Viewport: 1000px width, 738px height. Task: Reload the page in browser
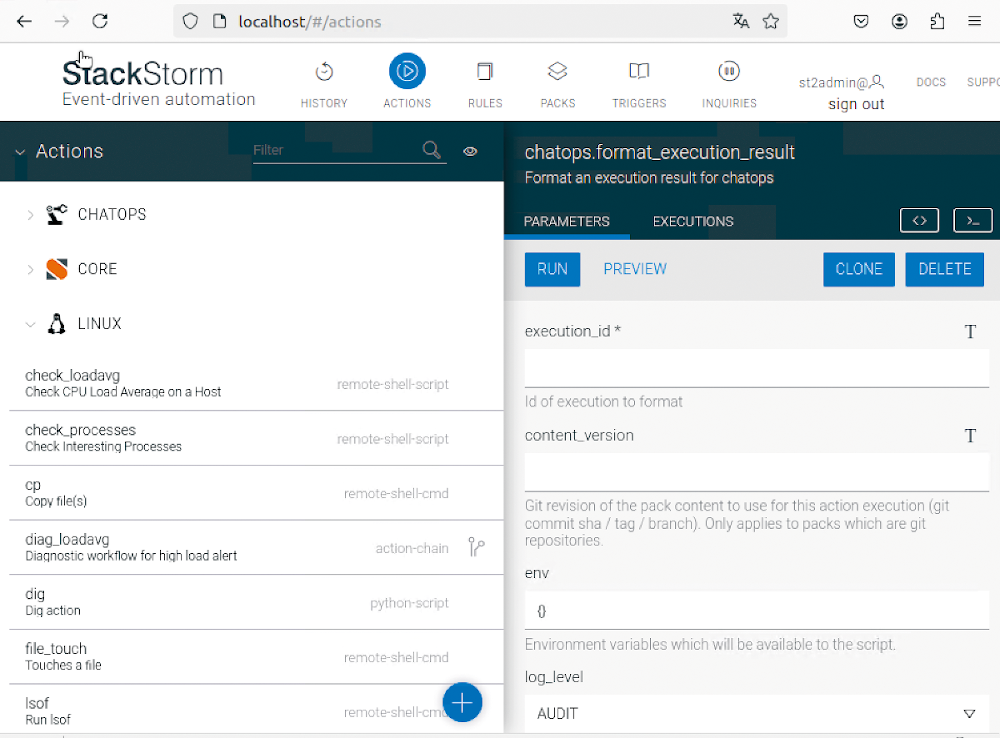point(100,21)
